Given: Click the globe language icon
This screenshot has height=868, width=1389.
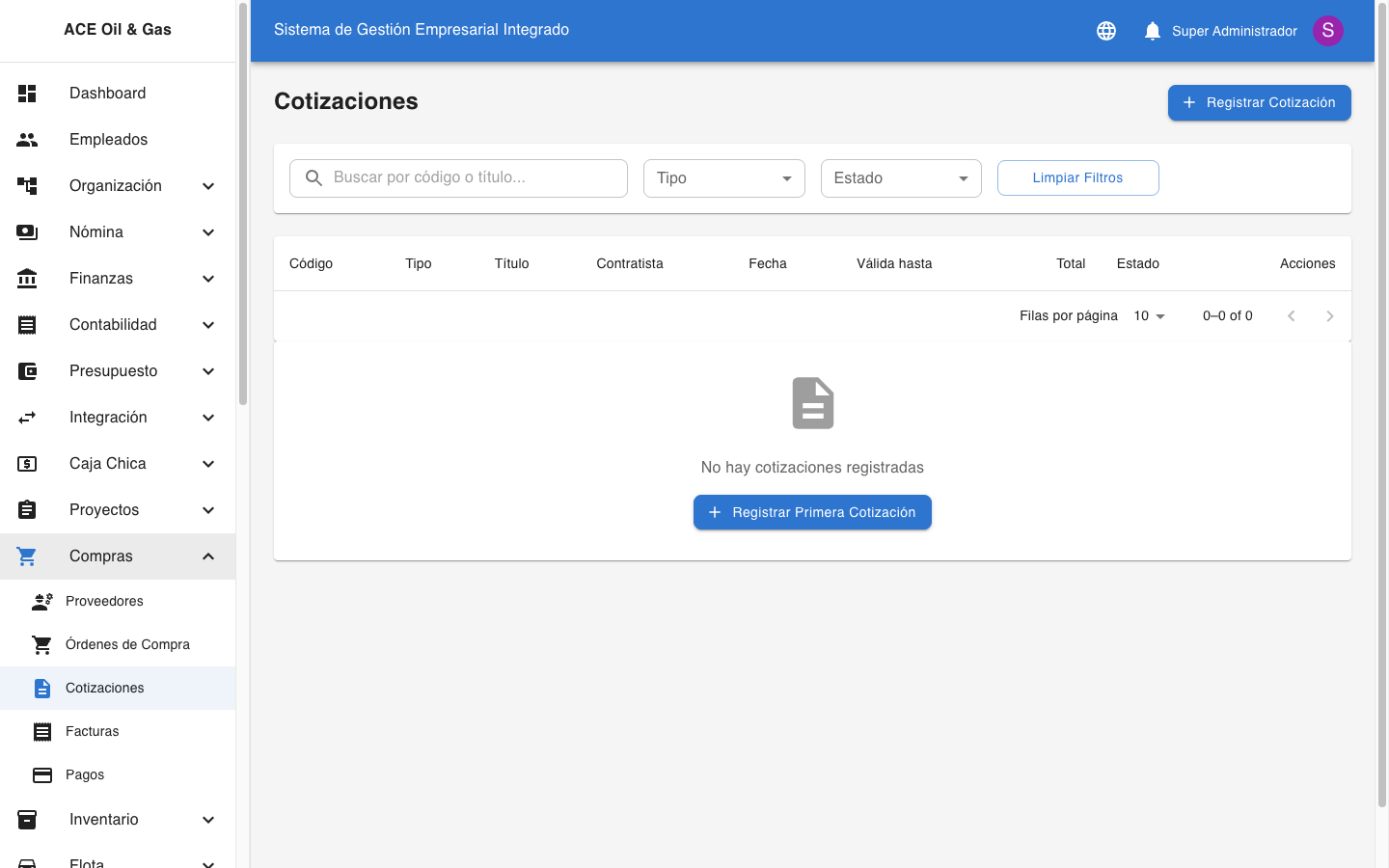Looking at the screenshot, I should click(x=1106, y=31).
